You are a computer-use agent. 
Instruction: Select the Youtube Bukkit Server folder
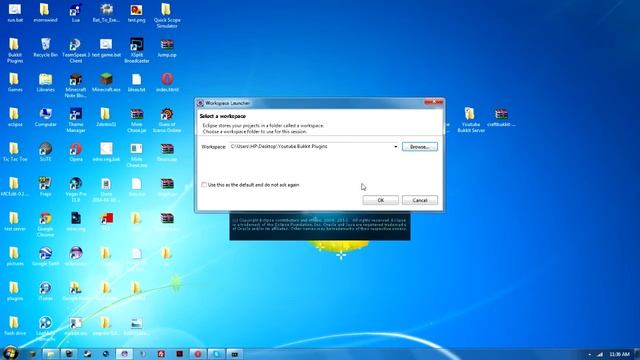click(x=471, y=120)
